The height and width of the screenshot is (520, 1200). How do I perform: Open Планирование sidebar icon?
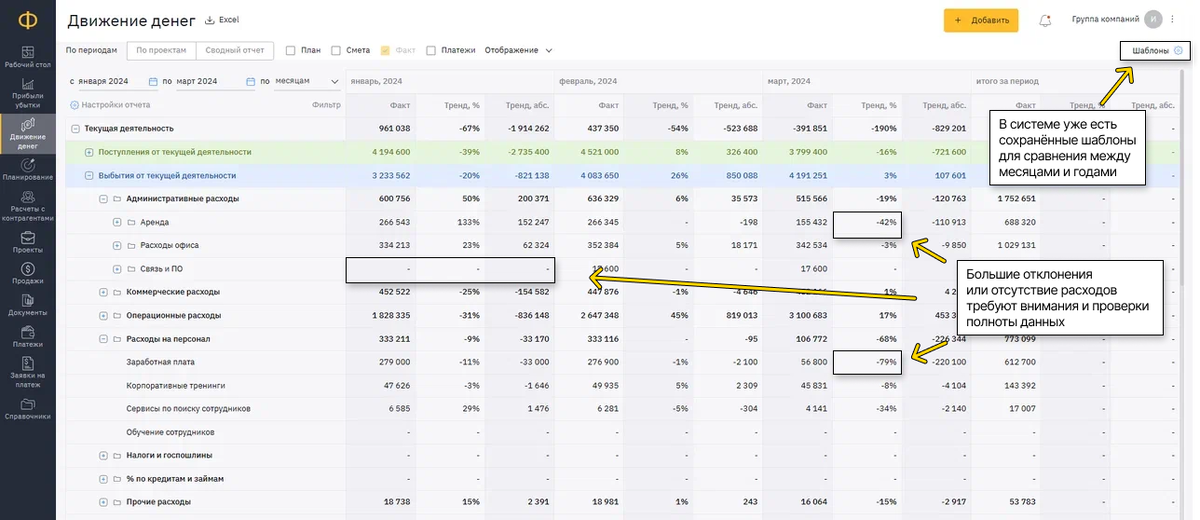coord(27,164)
